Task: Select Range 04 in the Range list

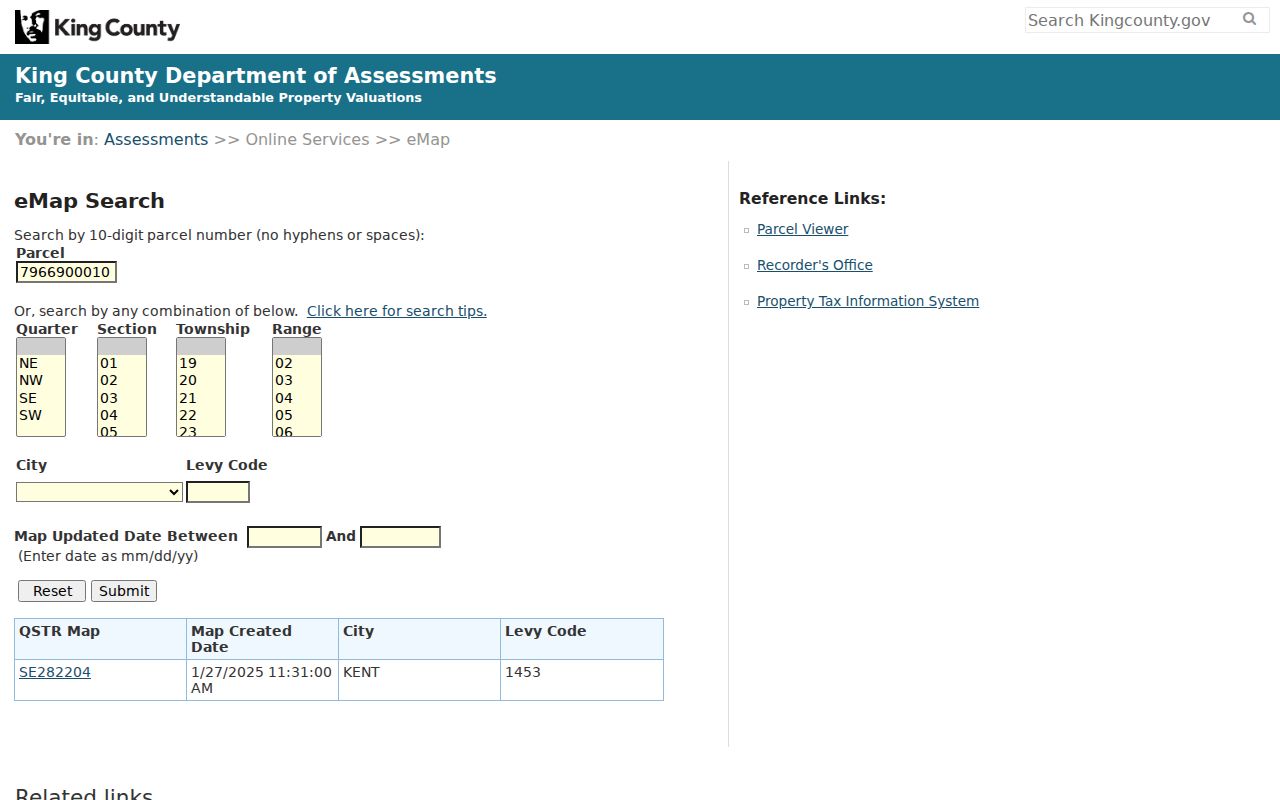Action: [x=297, y=398]
